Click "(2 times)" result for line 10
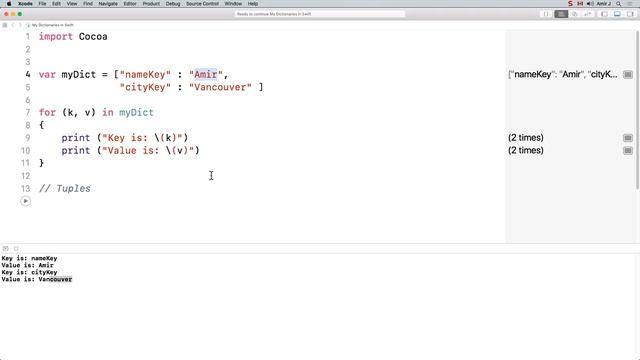The image size is (640, 360). point(526,150)
